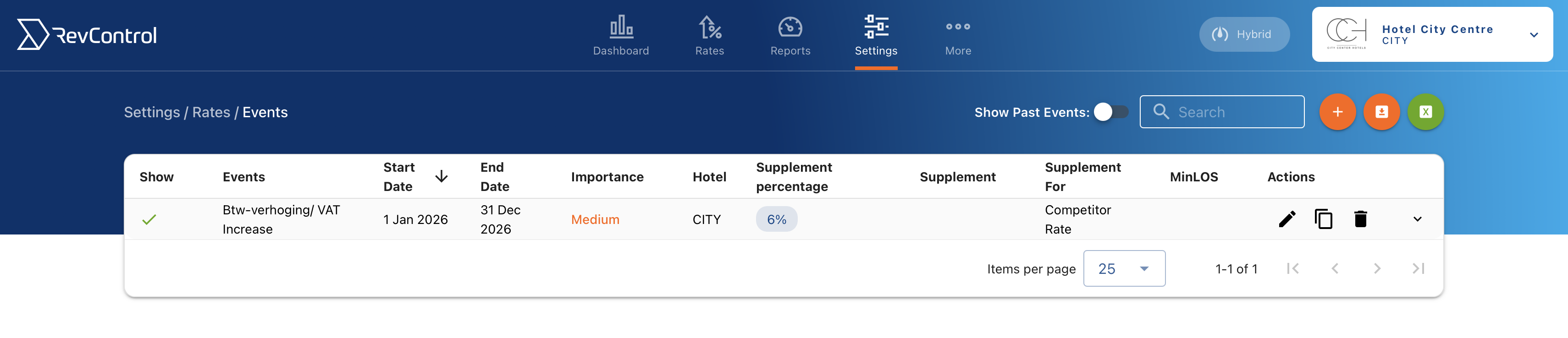The height and width of the screenshot is (338, 1568).
Task: Edit the VAT Increase event
Action: tap(1287, 219)
